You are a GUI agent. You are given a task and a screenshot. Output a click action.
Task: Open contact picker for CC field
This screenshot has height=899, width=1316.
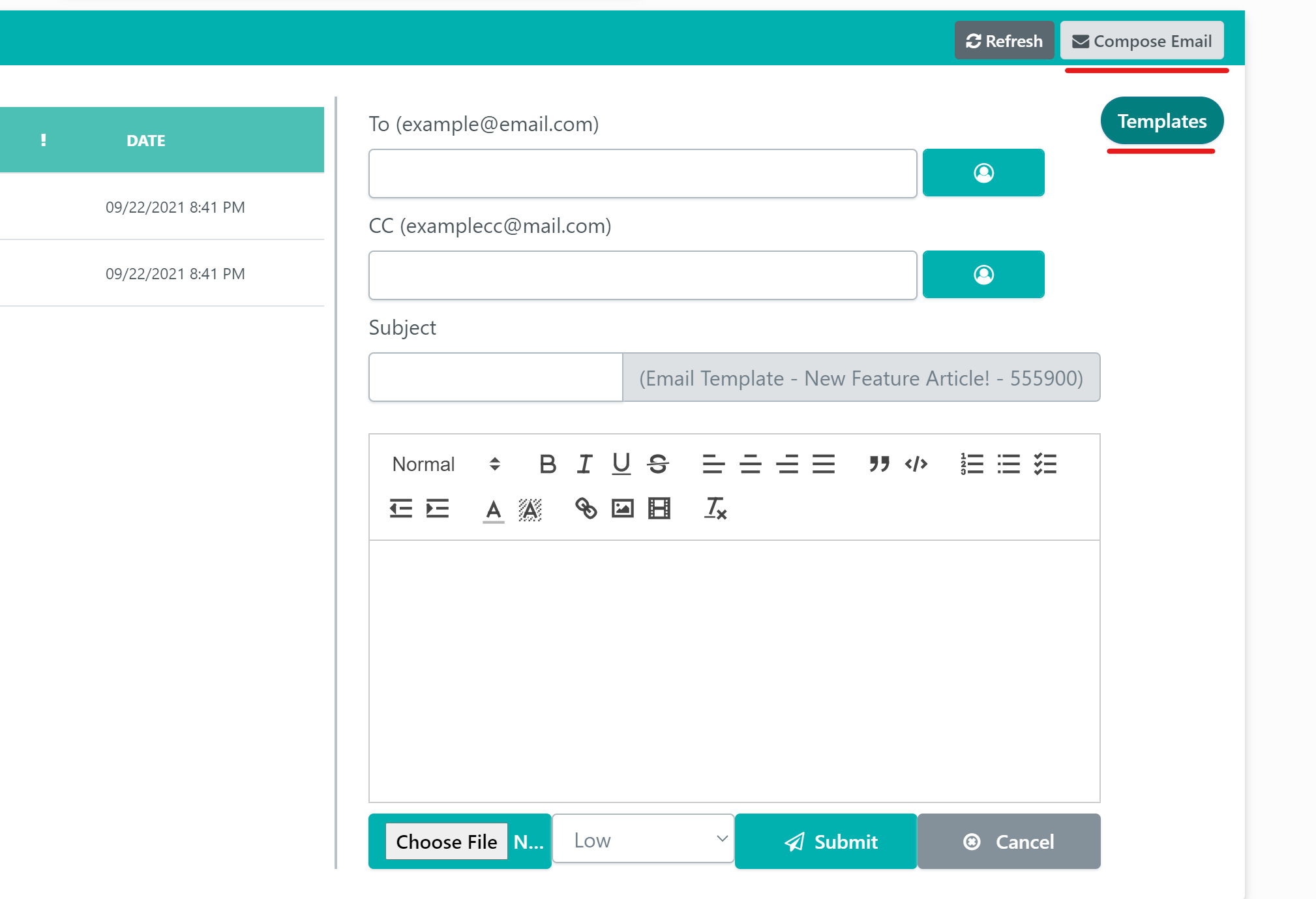coord(983,275)
